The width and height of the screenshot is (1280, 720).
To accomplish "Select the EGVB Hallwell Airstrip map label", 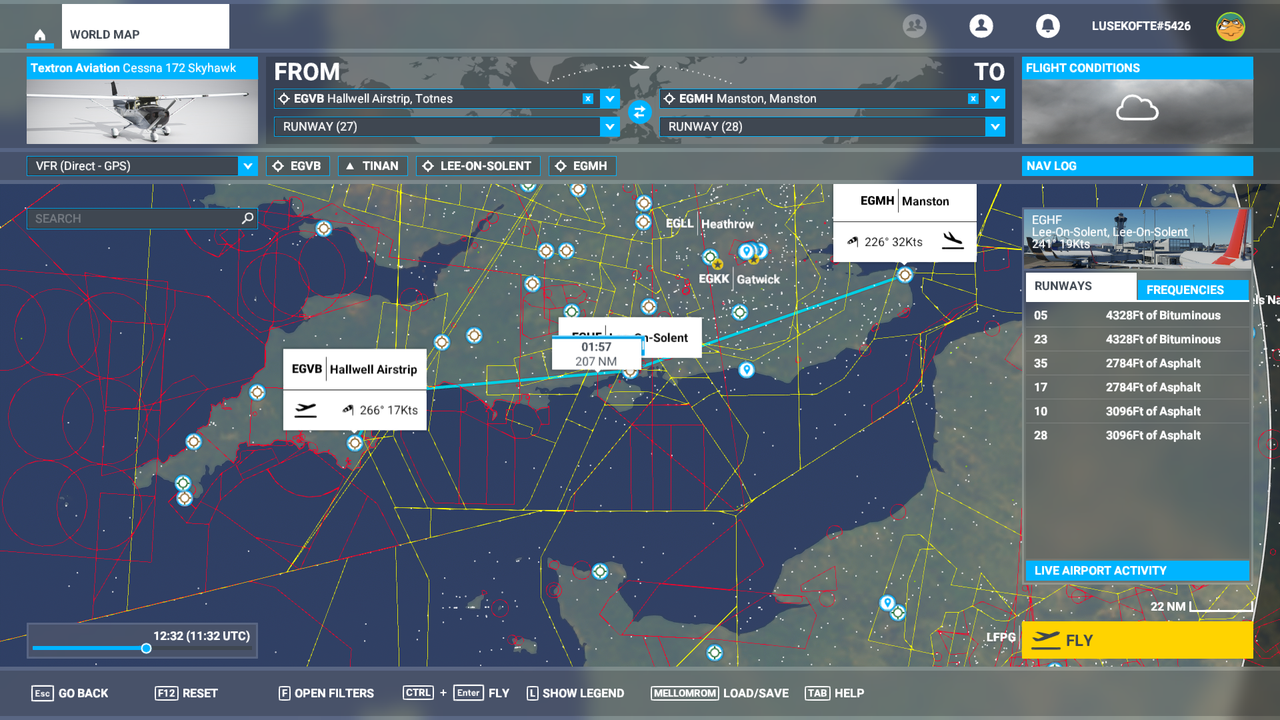I will [x=355, y=369].
